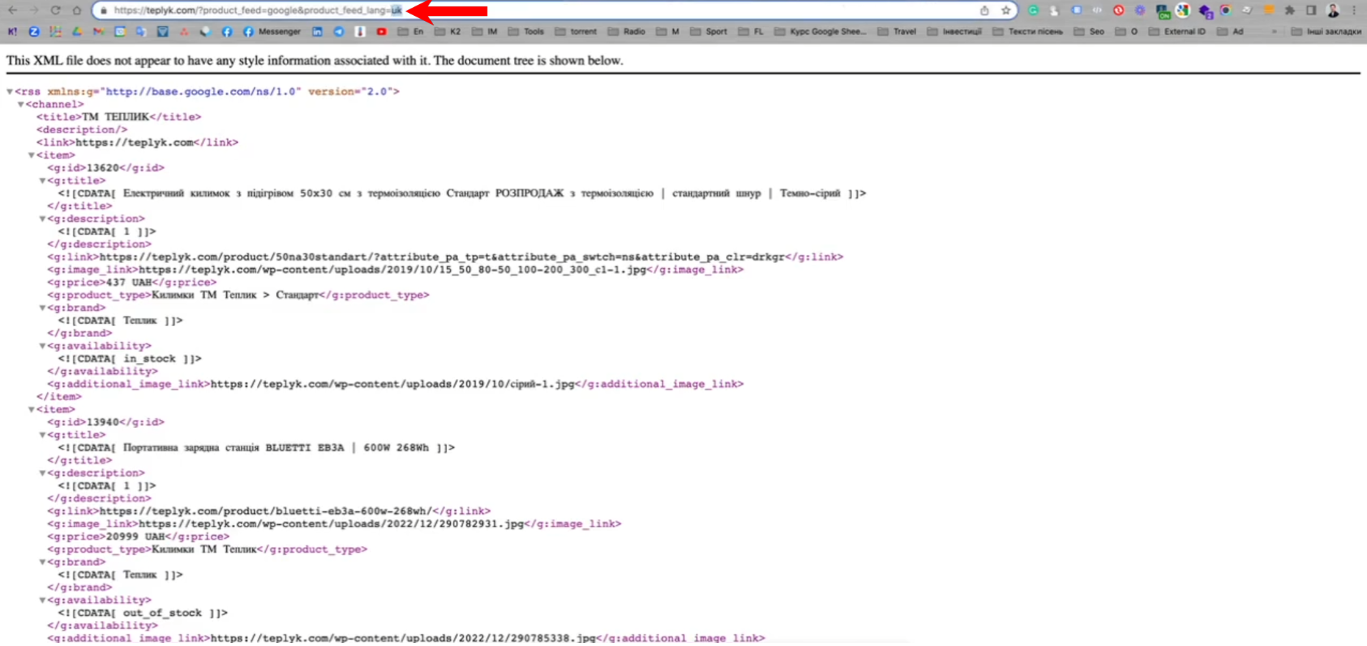Show hidden bookmarks with the » chevron

pos(1273,32)
